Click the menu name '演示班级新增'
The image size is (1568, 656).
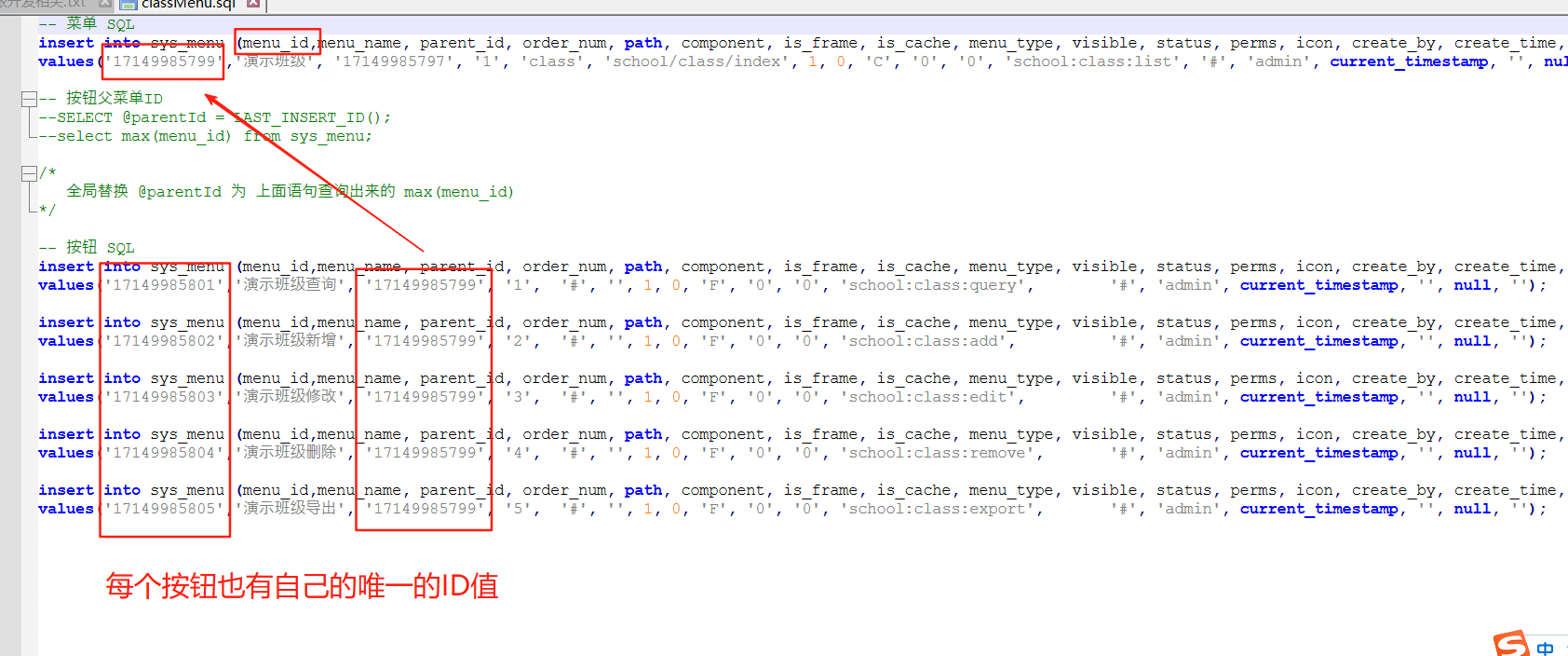[x=290, y=341]
